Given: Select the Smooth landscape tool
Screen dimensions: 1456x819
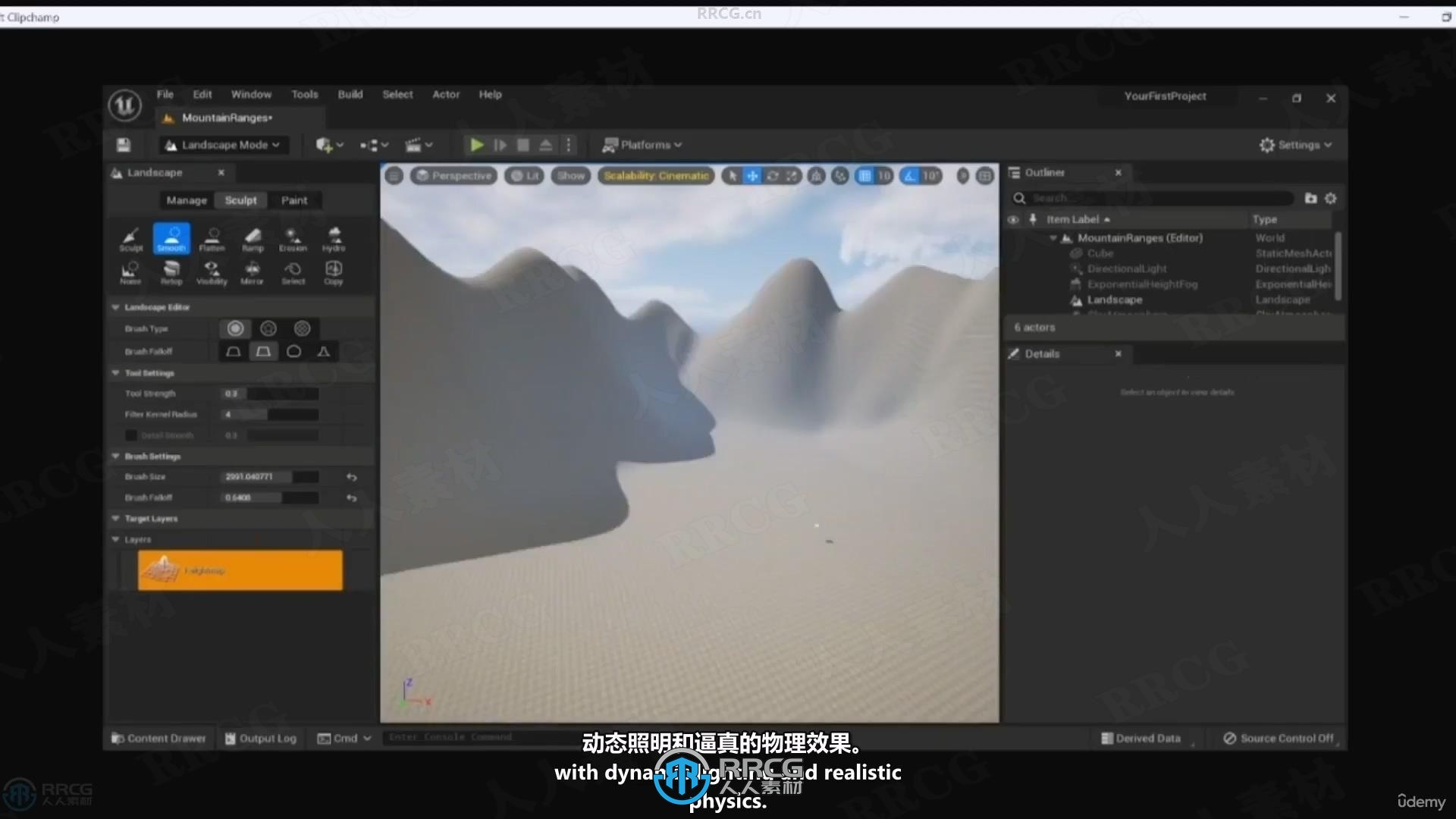Looking at the screenshot, I should (171, 238).
